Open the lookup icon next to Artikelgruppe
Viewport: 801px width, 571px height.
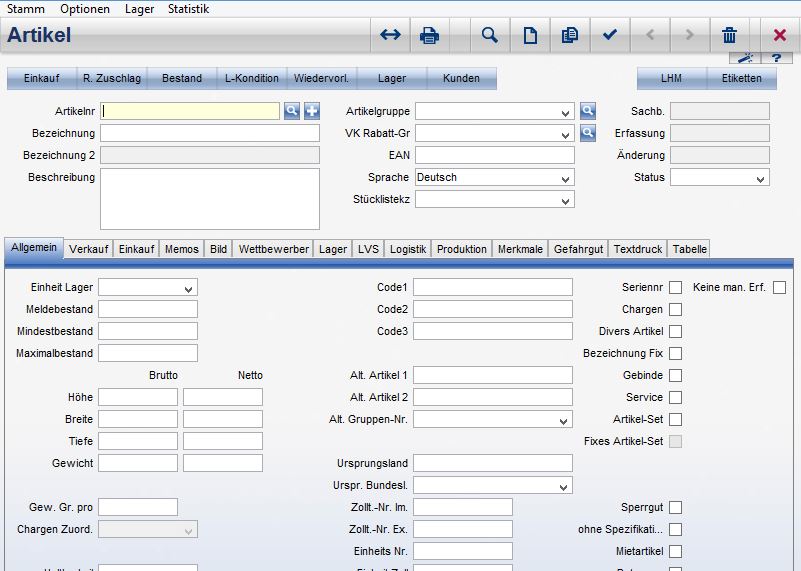point(588,111)
